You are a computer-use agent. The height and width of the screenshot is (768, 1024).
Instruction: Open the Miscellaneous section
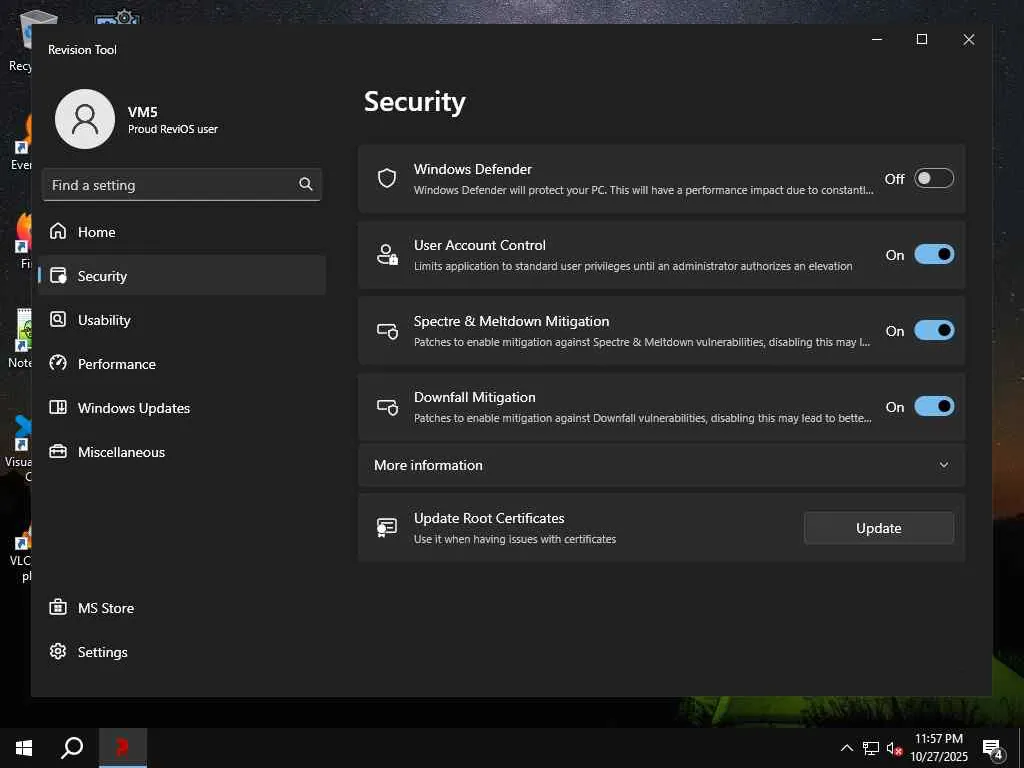[x=182, y=452]
